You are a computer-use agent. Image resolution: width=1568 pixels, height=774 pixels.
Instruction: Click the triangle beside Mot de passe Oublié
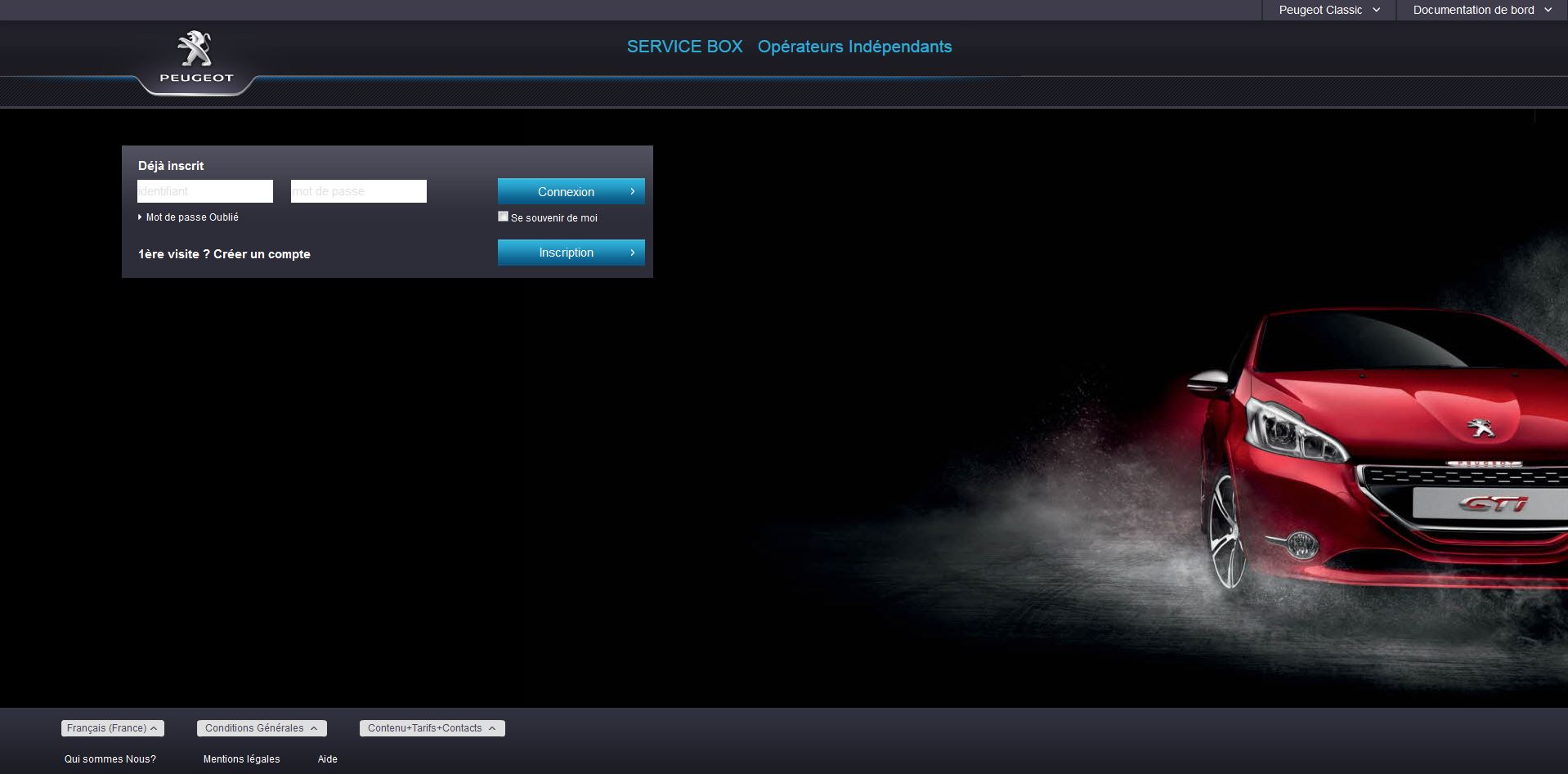click(x=140, y=217)
